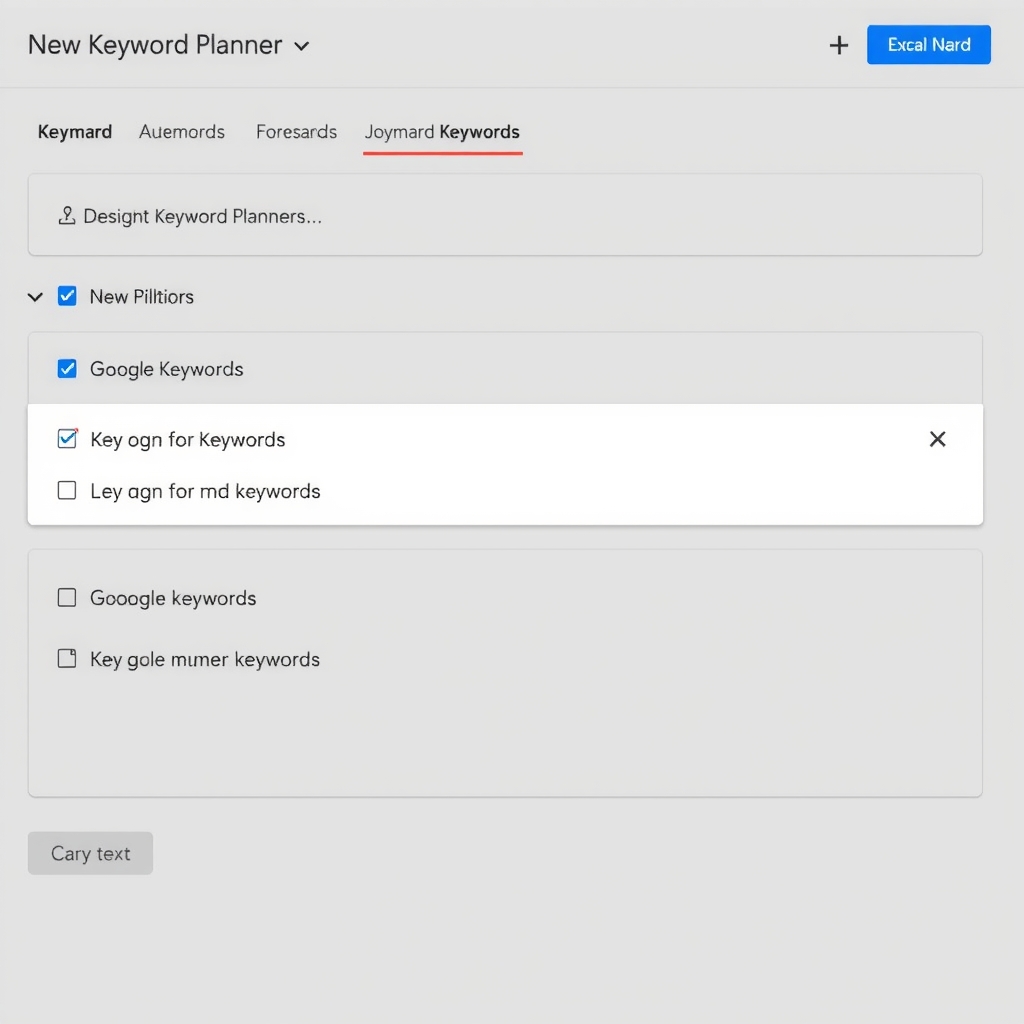This screenshot has width=1024, height=1024.
Task: Switch to the Keymard tab
Action: (74, 132)
